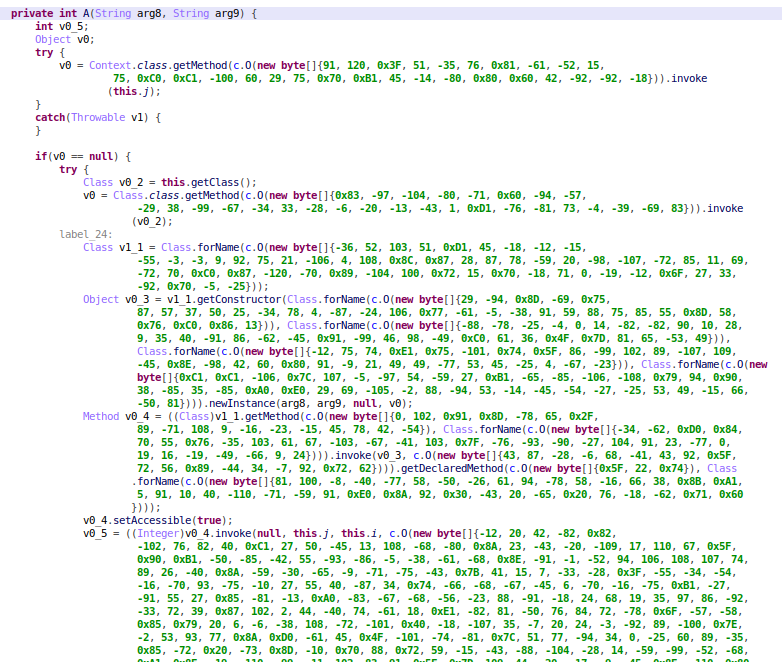The height and width of the screenshot is (662, 782).
Task: Select the label_24 label
Action: (86, 234)
